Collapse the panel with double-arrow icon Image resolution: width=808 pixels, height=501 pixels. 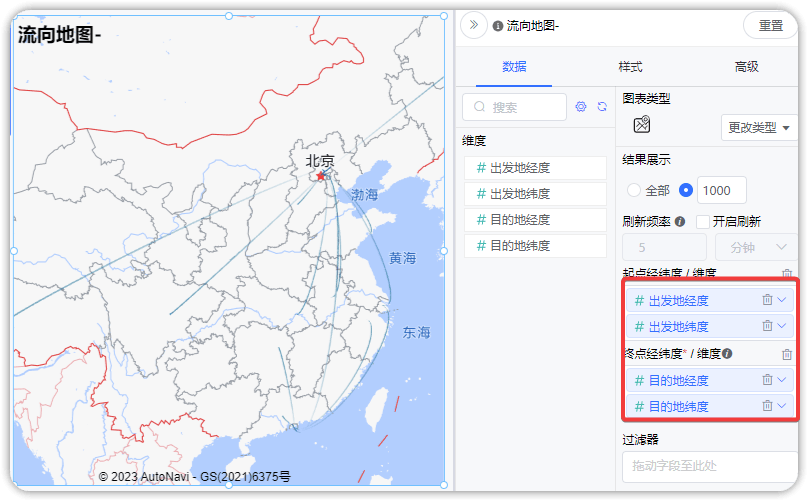[474, 25]
